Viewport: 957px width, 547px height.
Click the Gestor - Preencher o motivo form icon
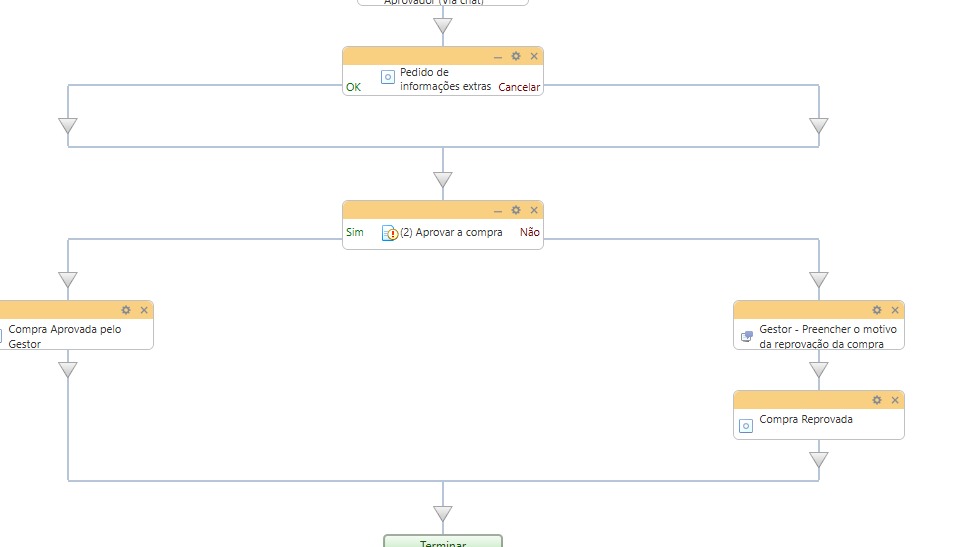point(746,337)
